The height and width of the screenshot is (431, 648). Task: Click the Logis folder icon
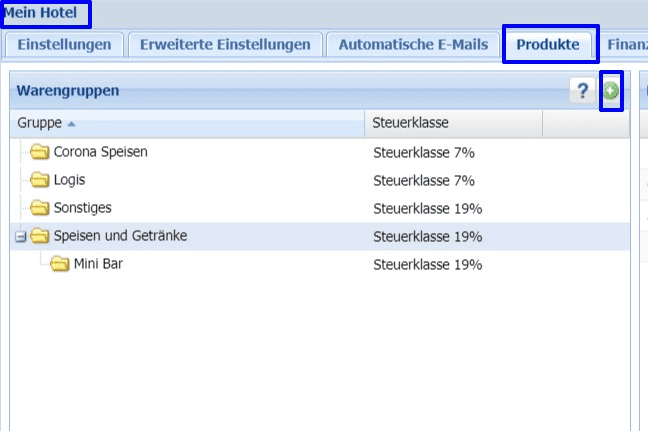tap(40, 181)
